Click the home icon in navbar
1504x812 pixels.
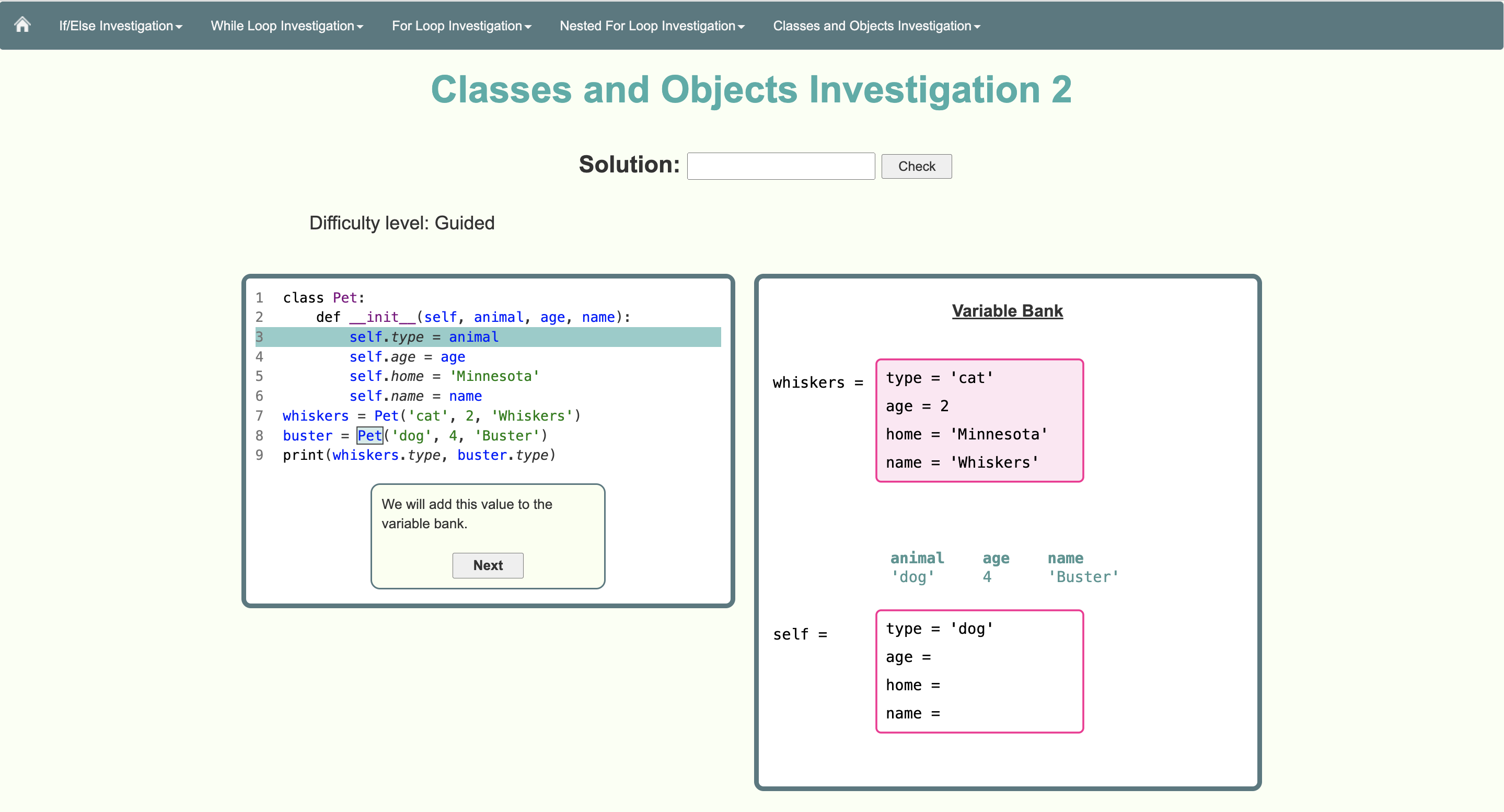[x=22, y=25]
